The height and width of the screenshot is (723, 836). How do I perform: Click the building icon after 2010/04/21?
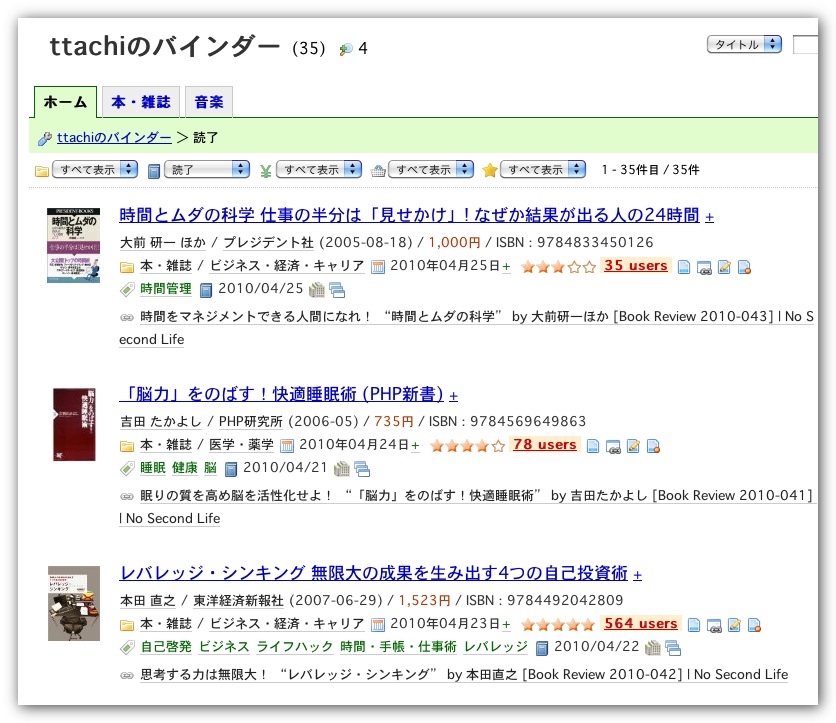342,469
